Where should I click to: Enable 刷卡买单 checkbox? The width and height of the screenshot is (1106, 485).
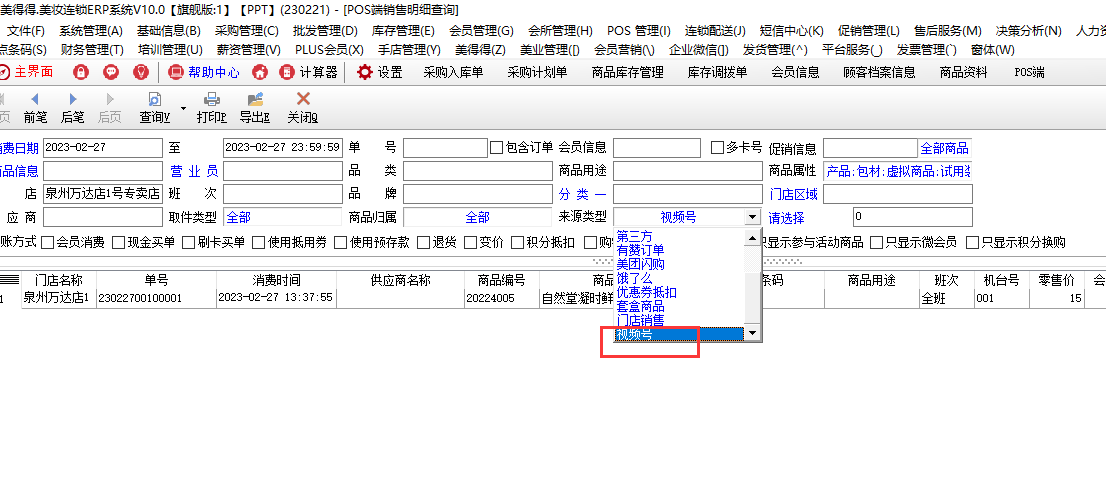188,242
